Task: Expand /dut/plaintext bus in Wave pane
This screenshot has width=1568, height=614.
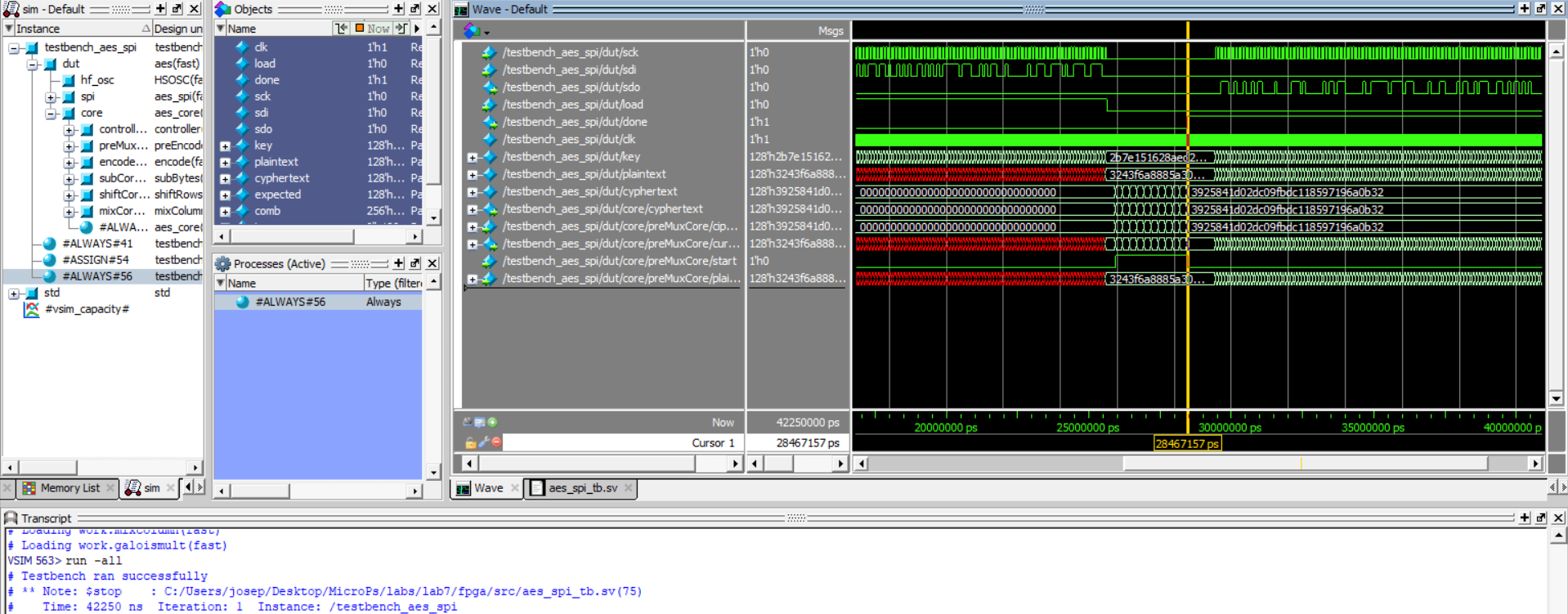Action: [472, 175]
